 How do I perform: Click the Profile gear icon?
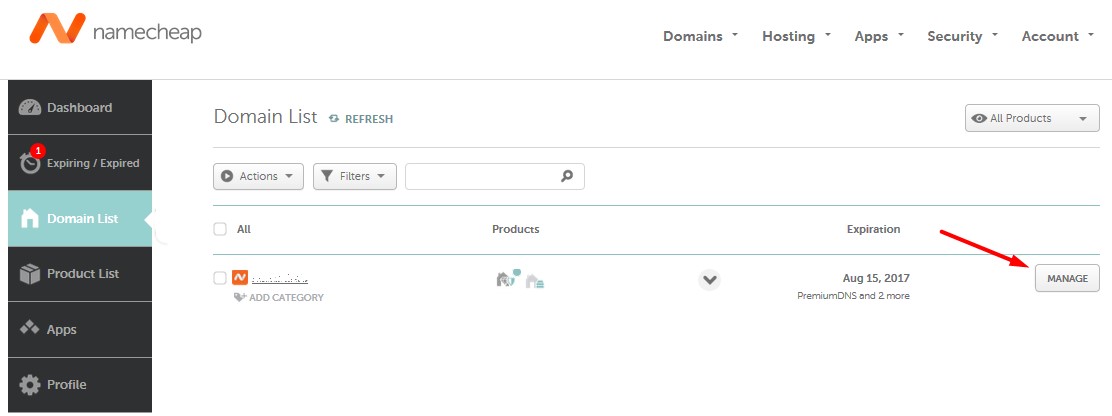pyautogui.click(x=30, y=385)
